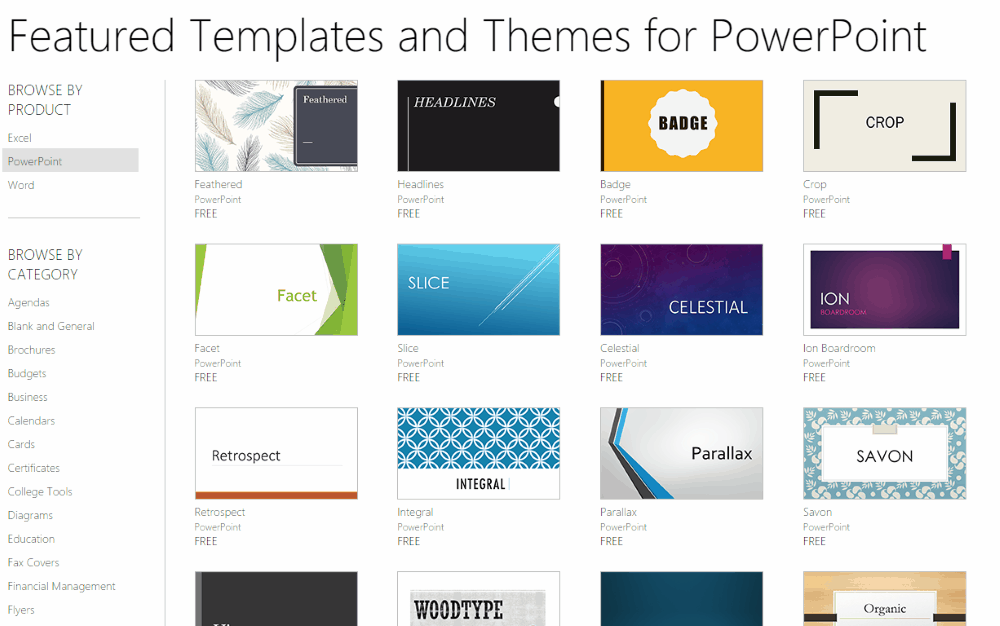Choose the Crop template thumbnail

point(885,126)
